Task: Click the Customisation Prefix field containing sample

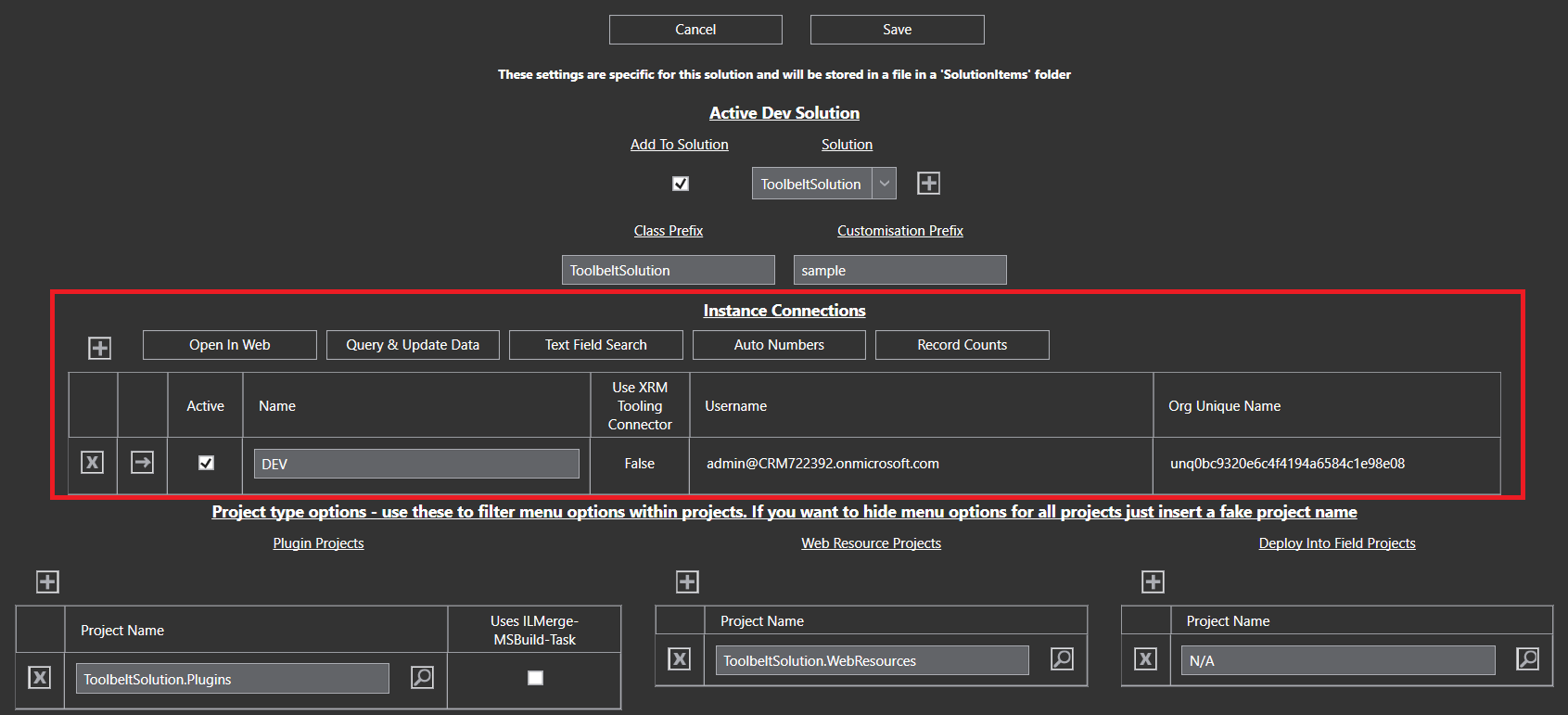Action: coord(899,271)
